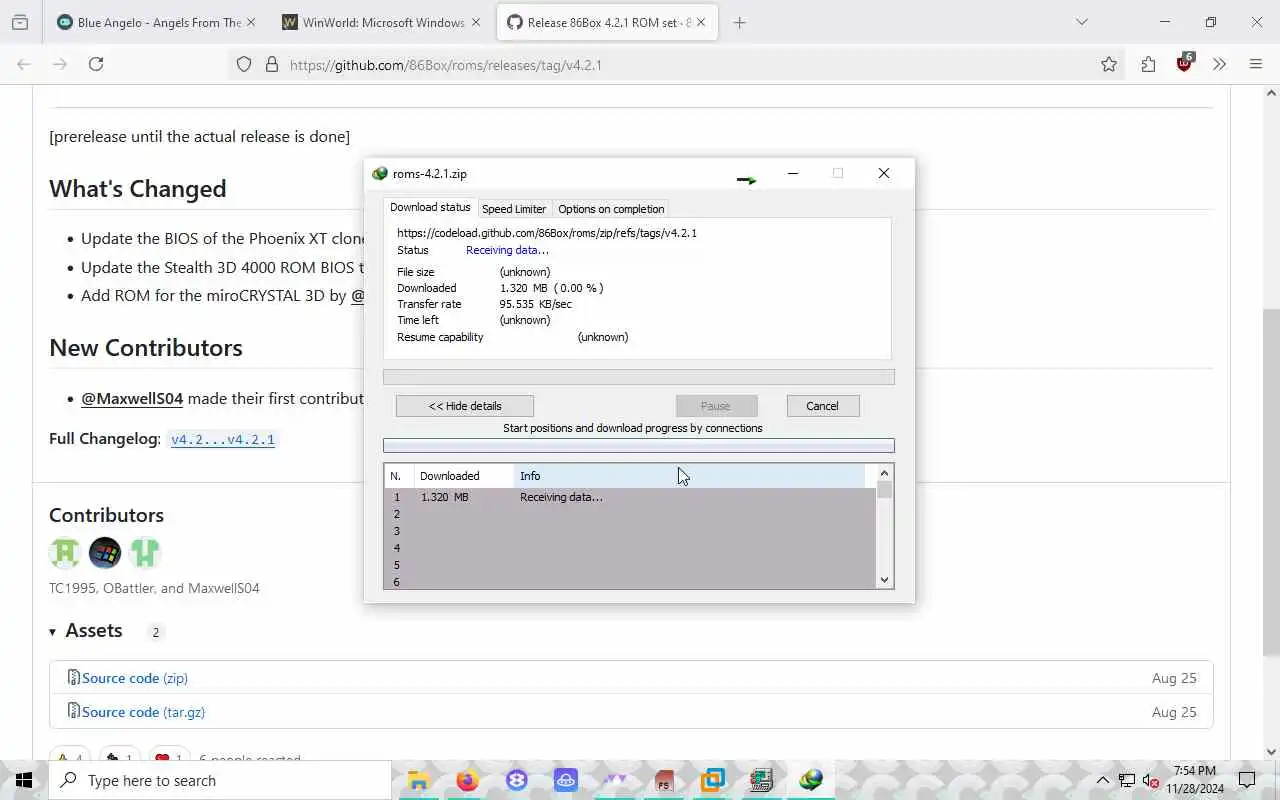Download Source code (zip)

[x=135, y=678]
